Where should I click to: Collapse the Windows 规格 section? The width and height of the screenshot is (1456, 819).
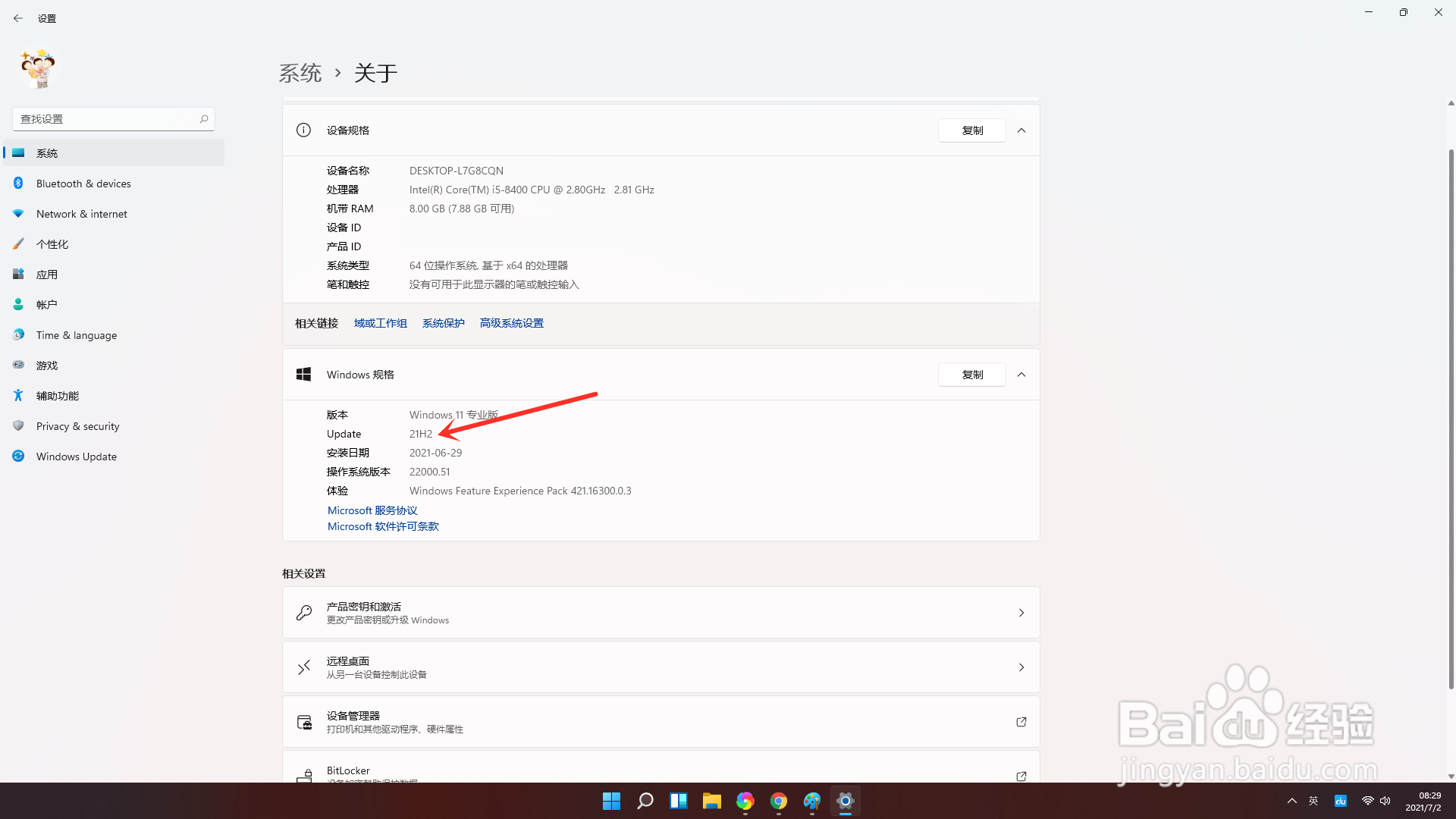(1021, 374)
